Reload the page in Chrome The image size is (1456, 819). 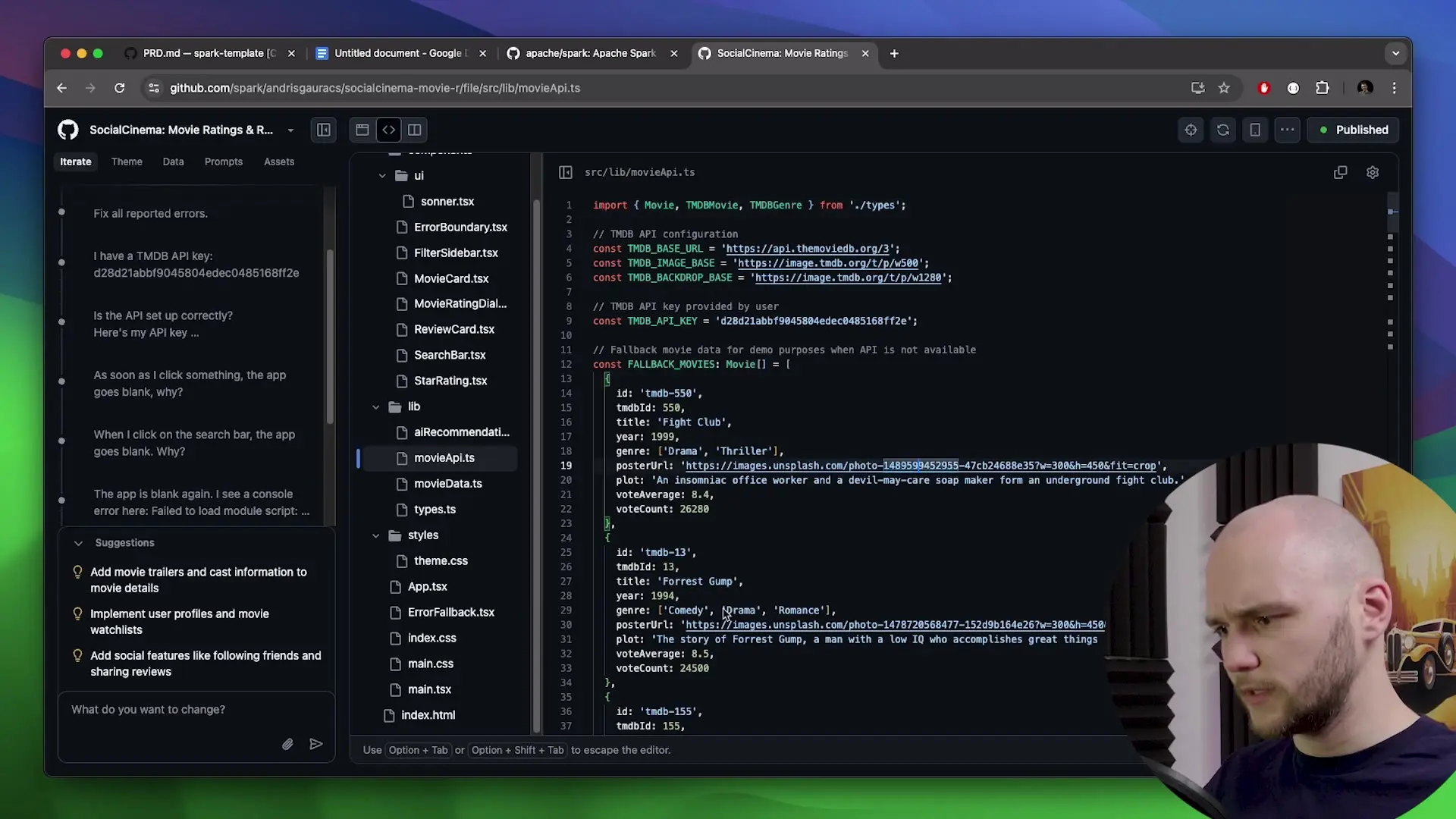point(119,88)
